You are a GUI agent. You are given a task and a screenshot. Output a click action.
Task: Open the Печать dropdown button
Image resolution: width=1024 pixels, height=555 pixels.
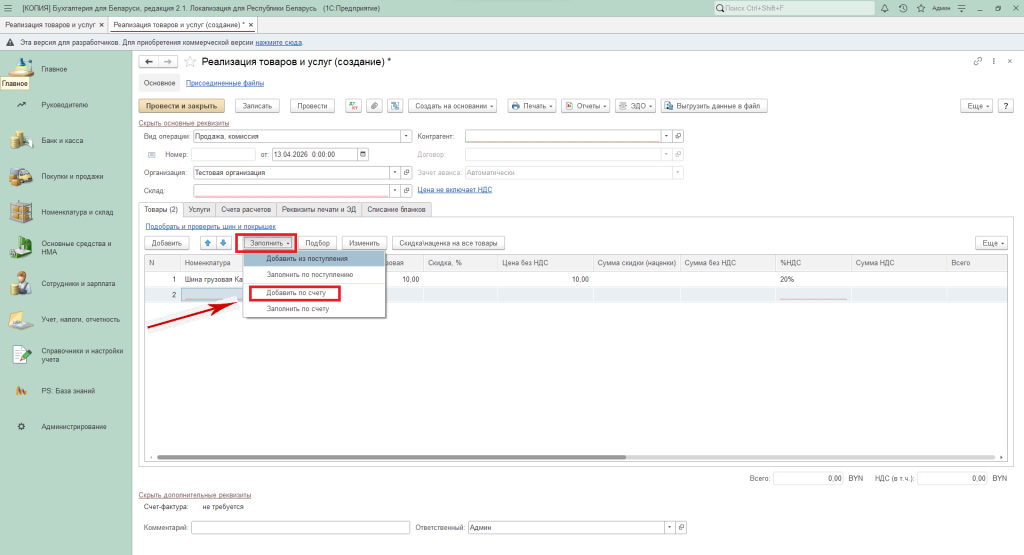(530, 106)
